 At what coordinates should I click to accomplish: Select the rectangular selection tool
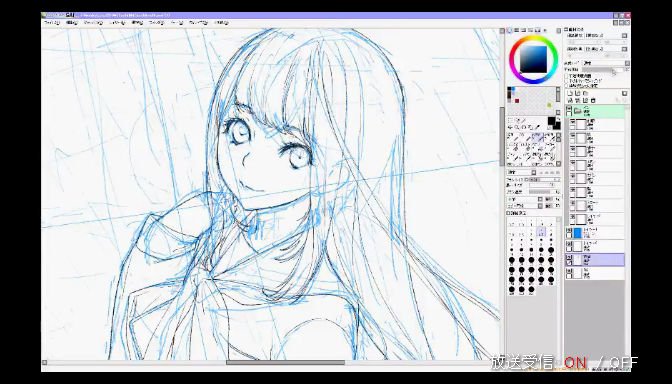pos(510,120)
